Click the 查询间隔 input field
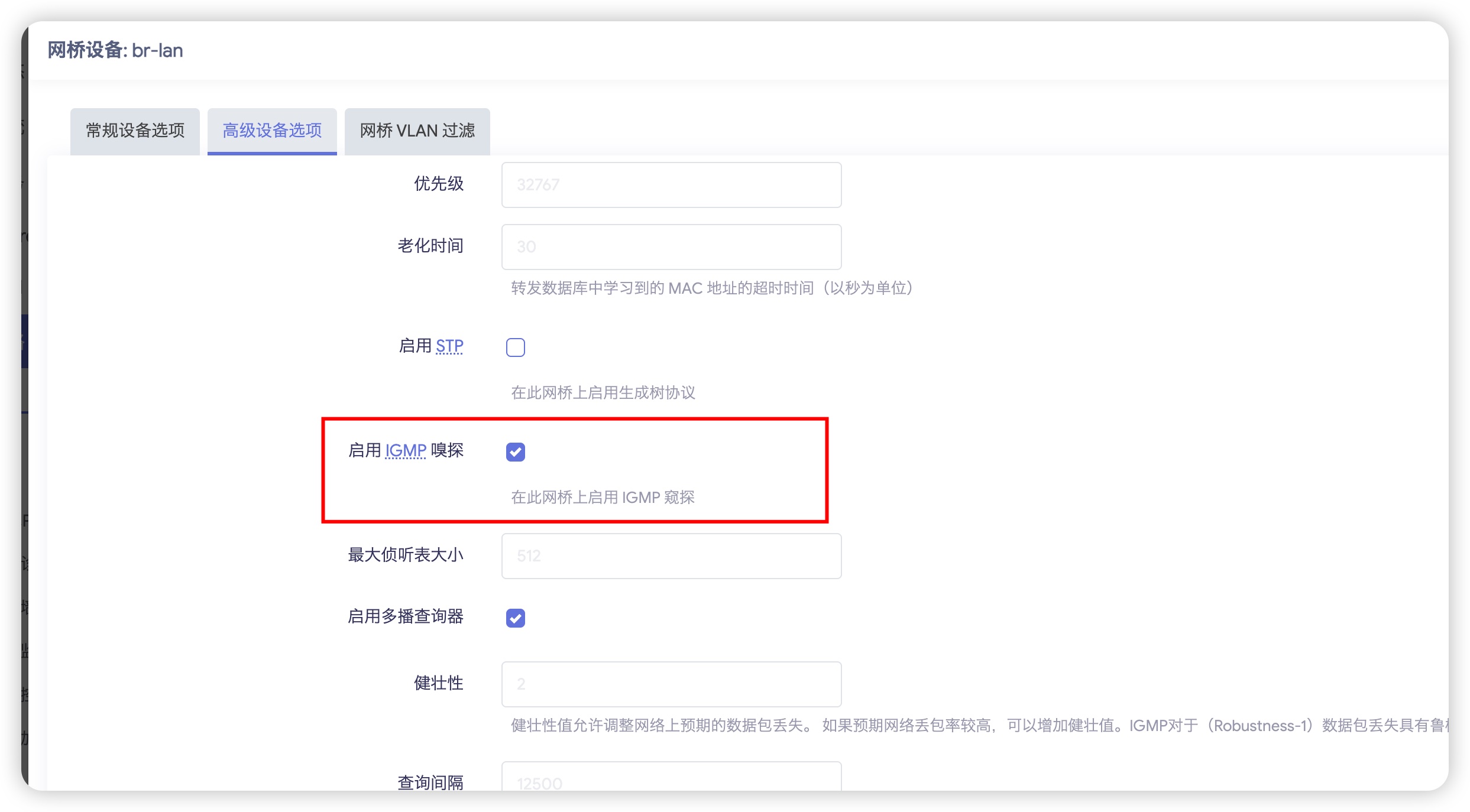Screen dimensions: 1470x812 (671, 780)
